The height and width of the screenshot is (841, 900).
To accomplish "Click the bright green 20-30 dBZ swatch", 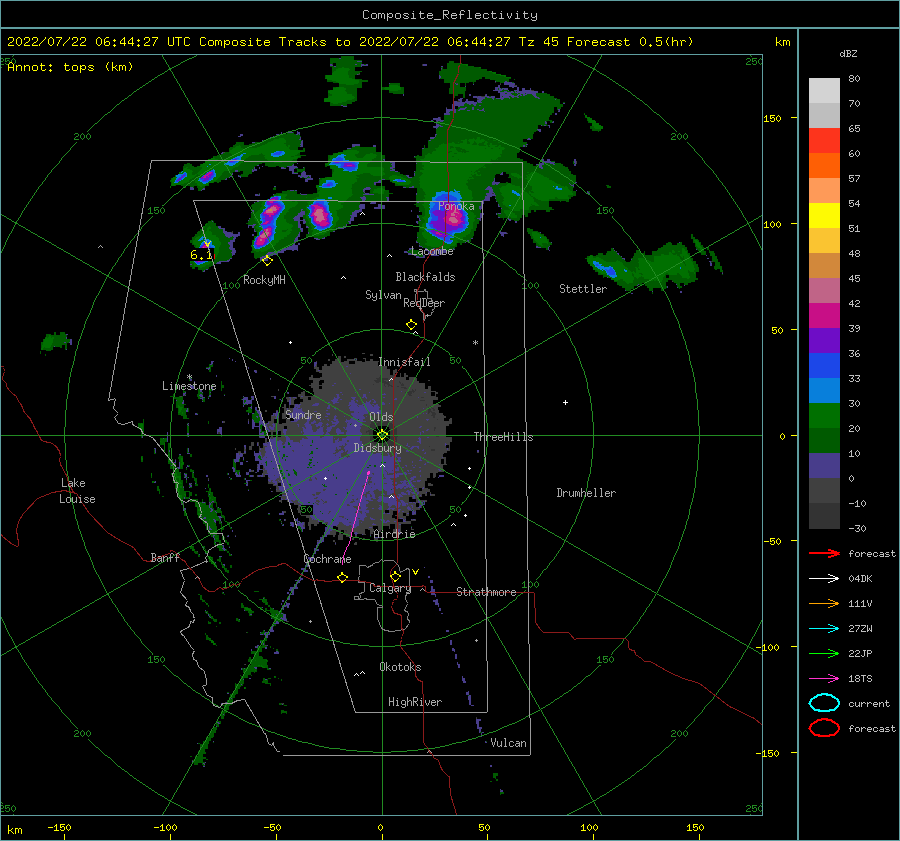I will click(x=824, y=415).
